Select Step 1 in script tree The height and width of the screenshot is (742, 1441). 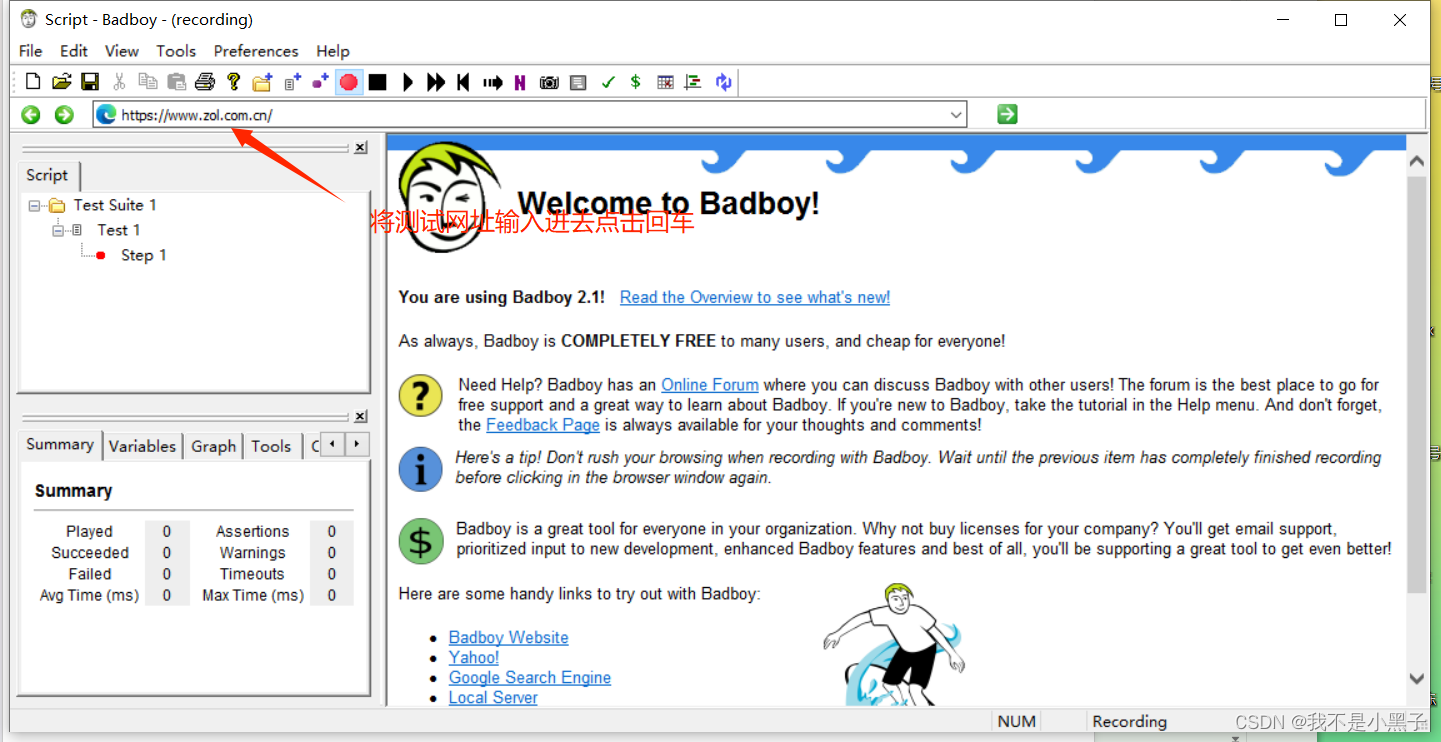coord(143,255)
